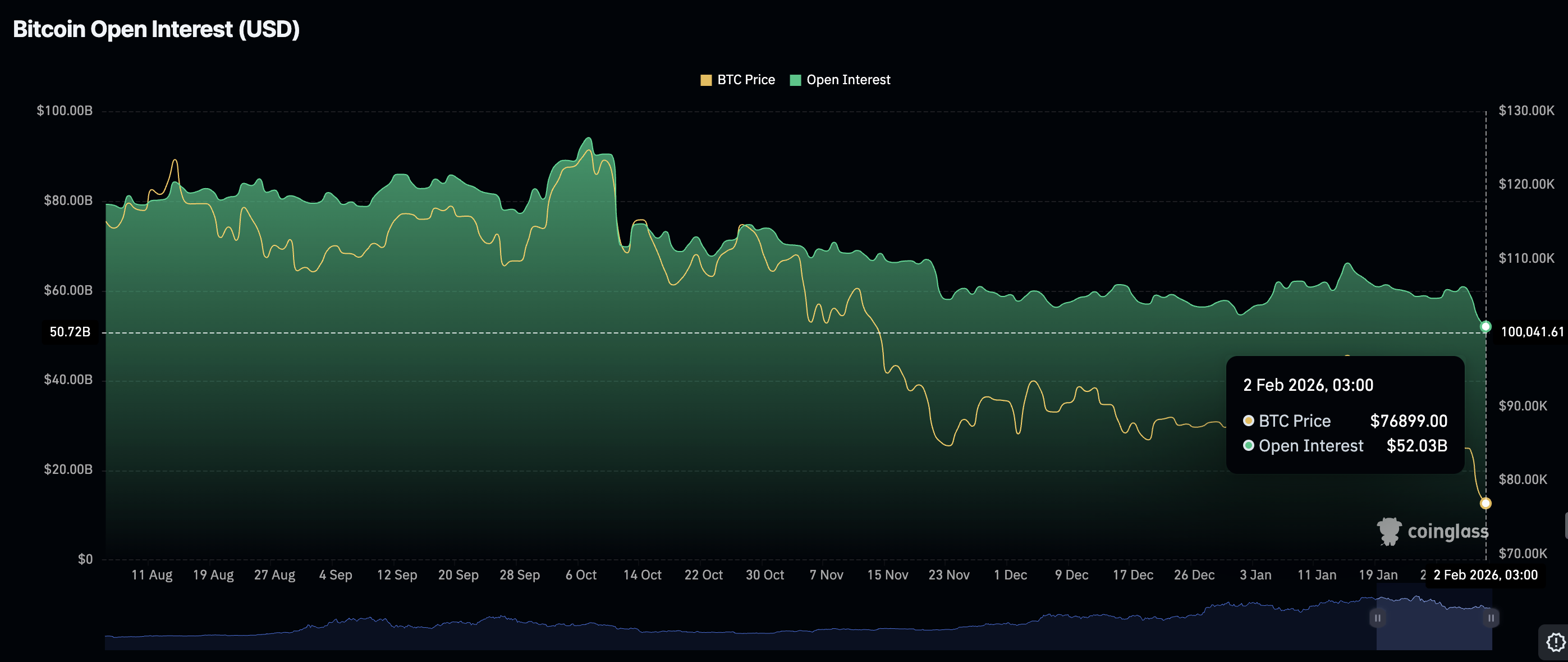The width and height of the screenshot is (1568, 662).
Task: Click the green Open Interest endpoint marker
Action: point(1485,327)
